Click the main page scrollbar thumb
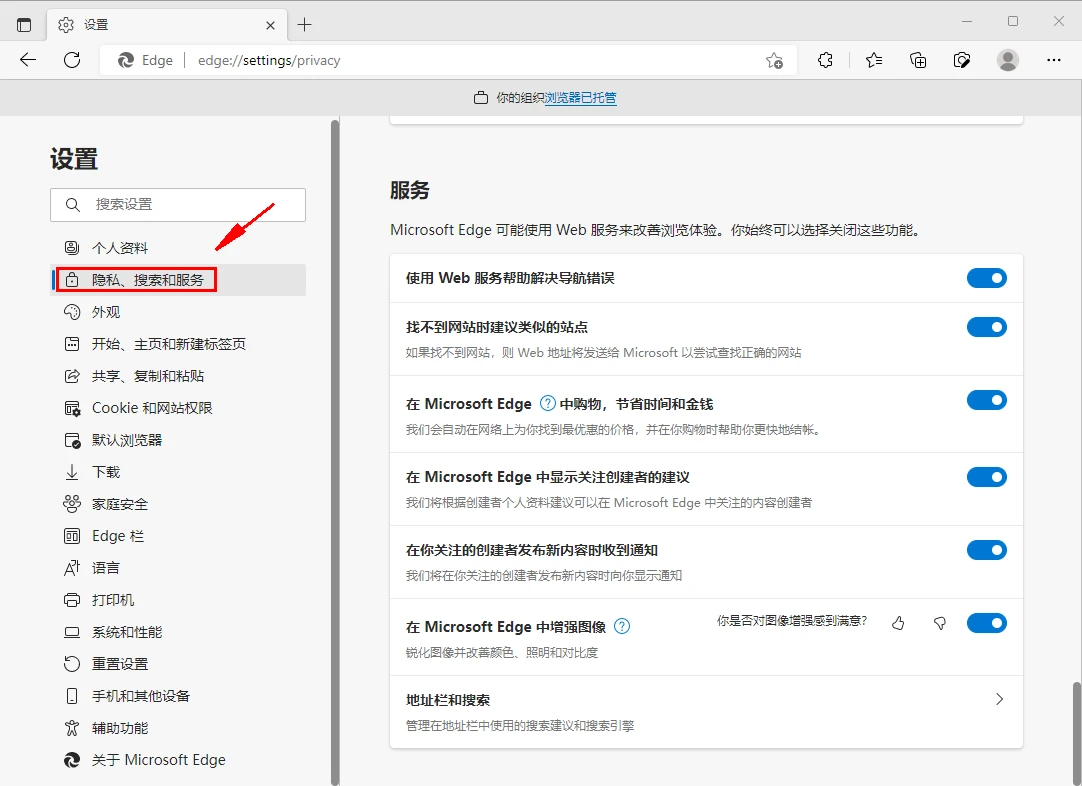The width and height of the screenshot is (1082, 786). [1077, 733]
